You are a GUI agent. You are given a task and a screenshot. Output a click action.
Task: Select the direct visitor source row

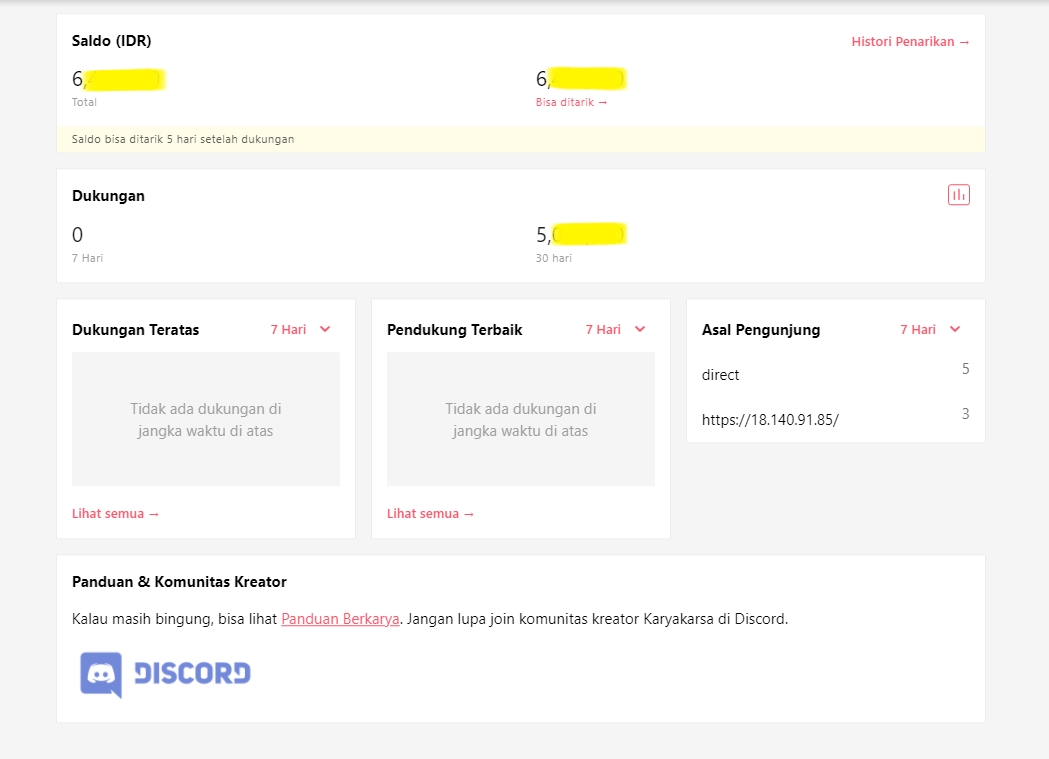pos(721,375)
